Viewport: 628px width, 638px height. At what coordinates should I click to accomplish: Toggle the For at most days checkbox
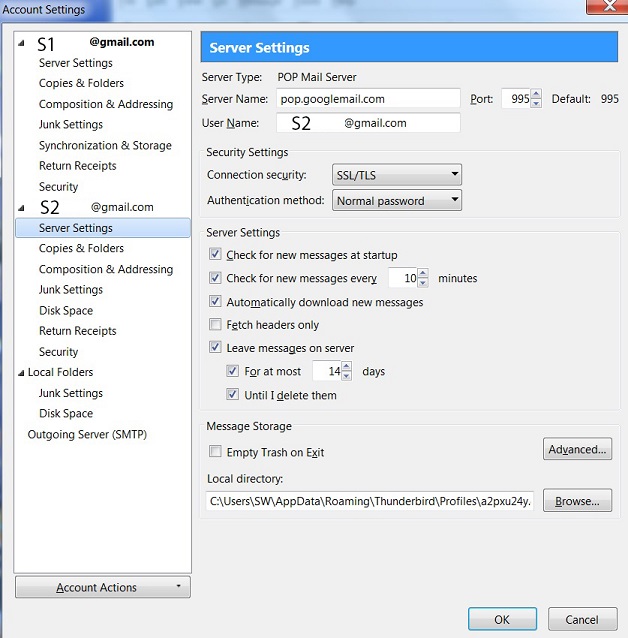tap(232, 371)
